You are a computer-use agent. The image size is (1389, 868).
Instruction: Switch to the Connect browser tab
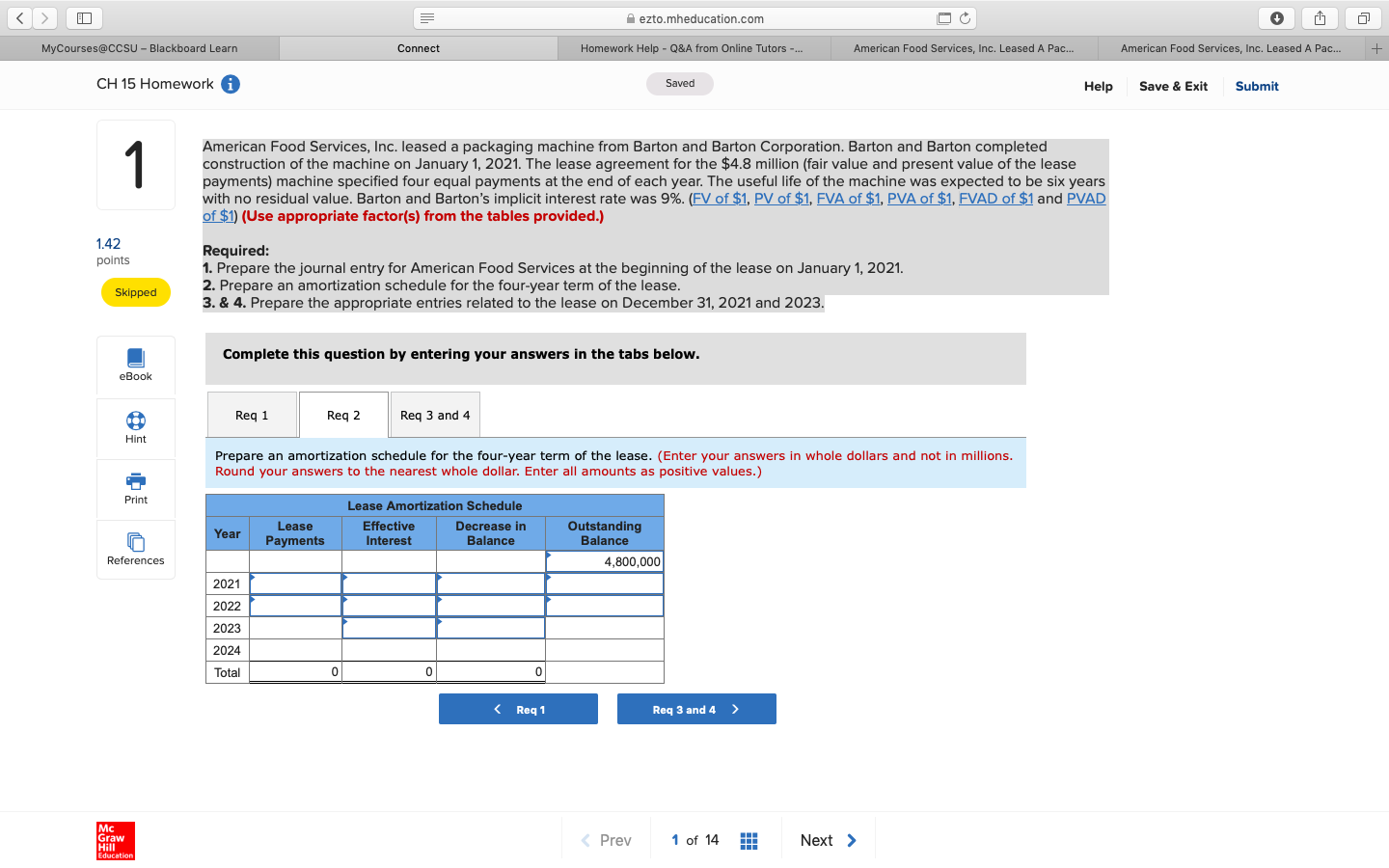point(419,48)
